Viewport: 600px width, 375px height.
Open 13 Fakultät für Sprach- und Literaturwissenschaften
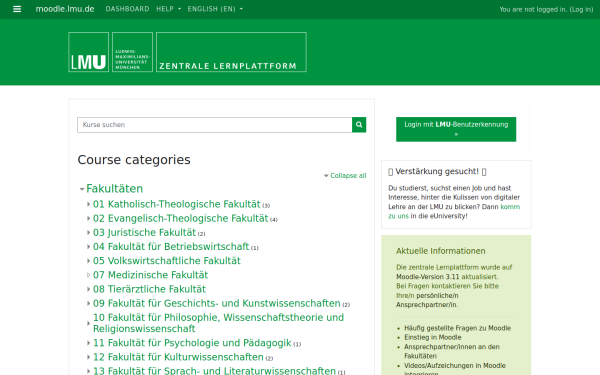[214, 371]
